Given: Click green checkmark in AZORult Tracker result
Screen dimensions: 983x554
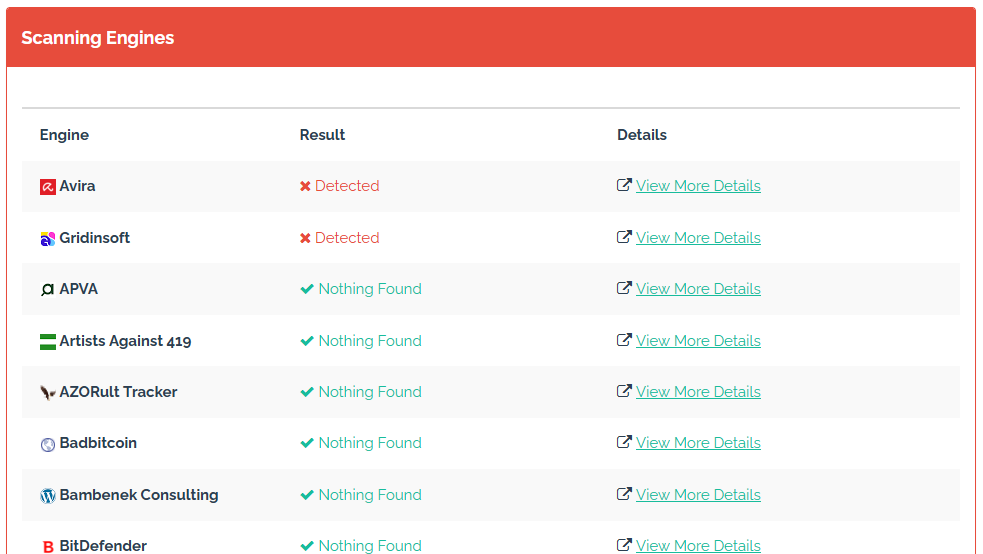Looking at the screenshot, I should tap(307, 392).
